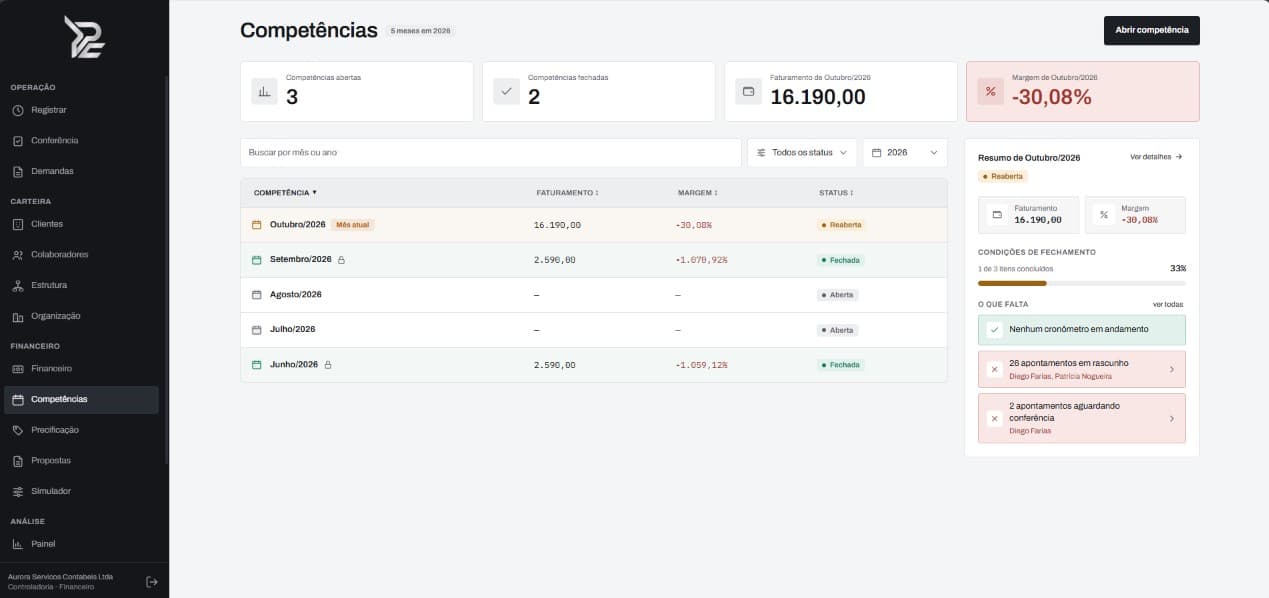
Task: Sort by the Status column header
Action: point(835,192)
